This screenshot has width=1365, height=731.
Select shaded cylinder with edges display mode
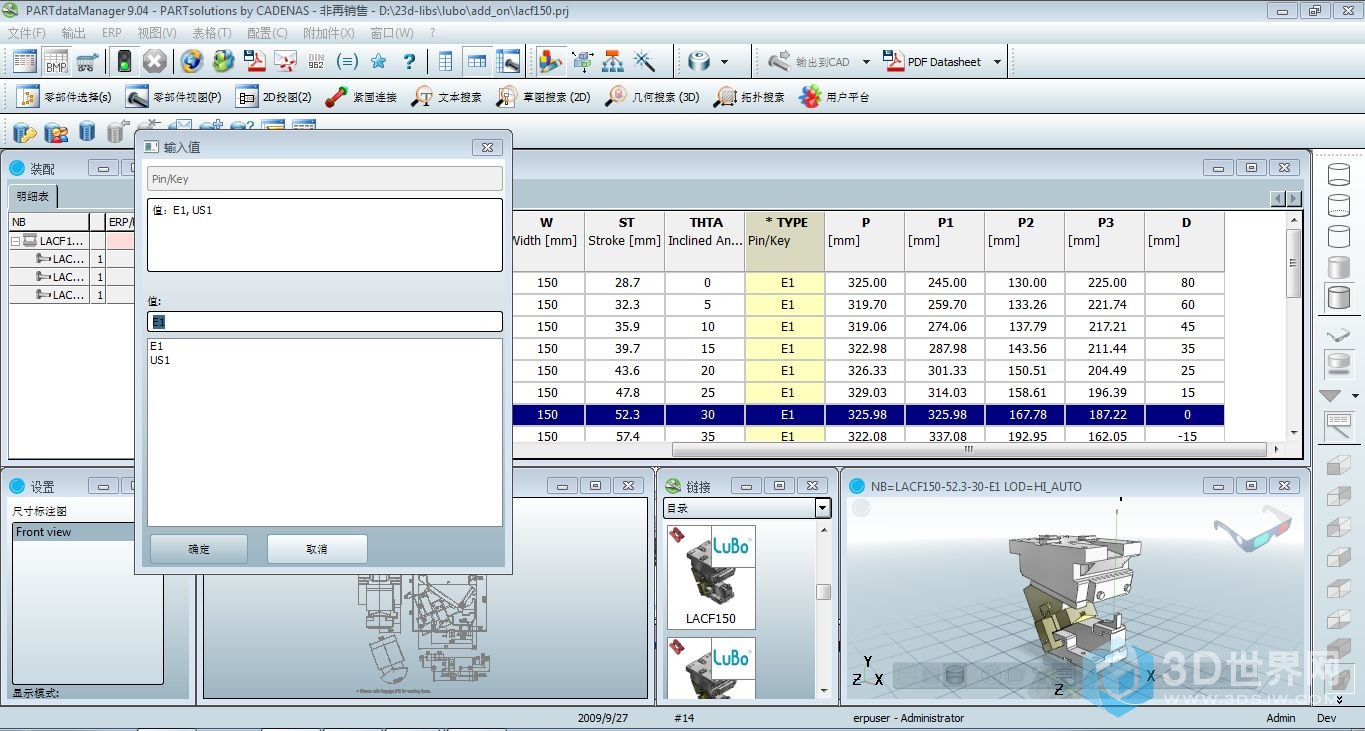point(1338,297)
